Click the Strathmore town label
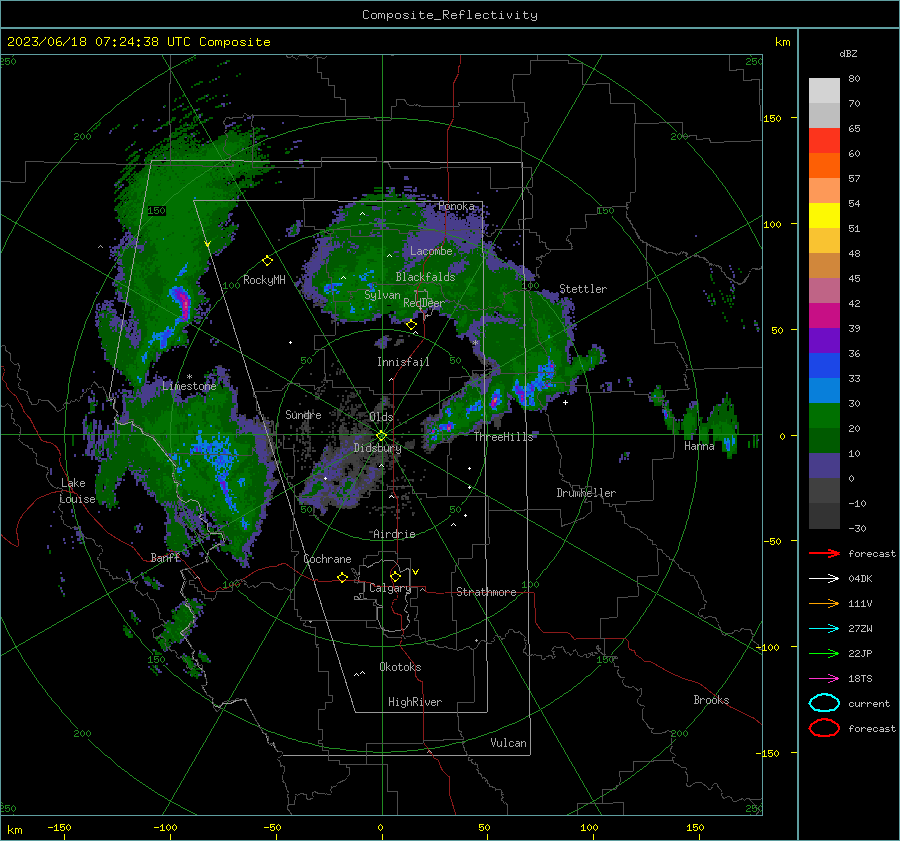This screenshot has width=900, height=841. (486, 592)
